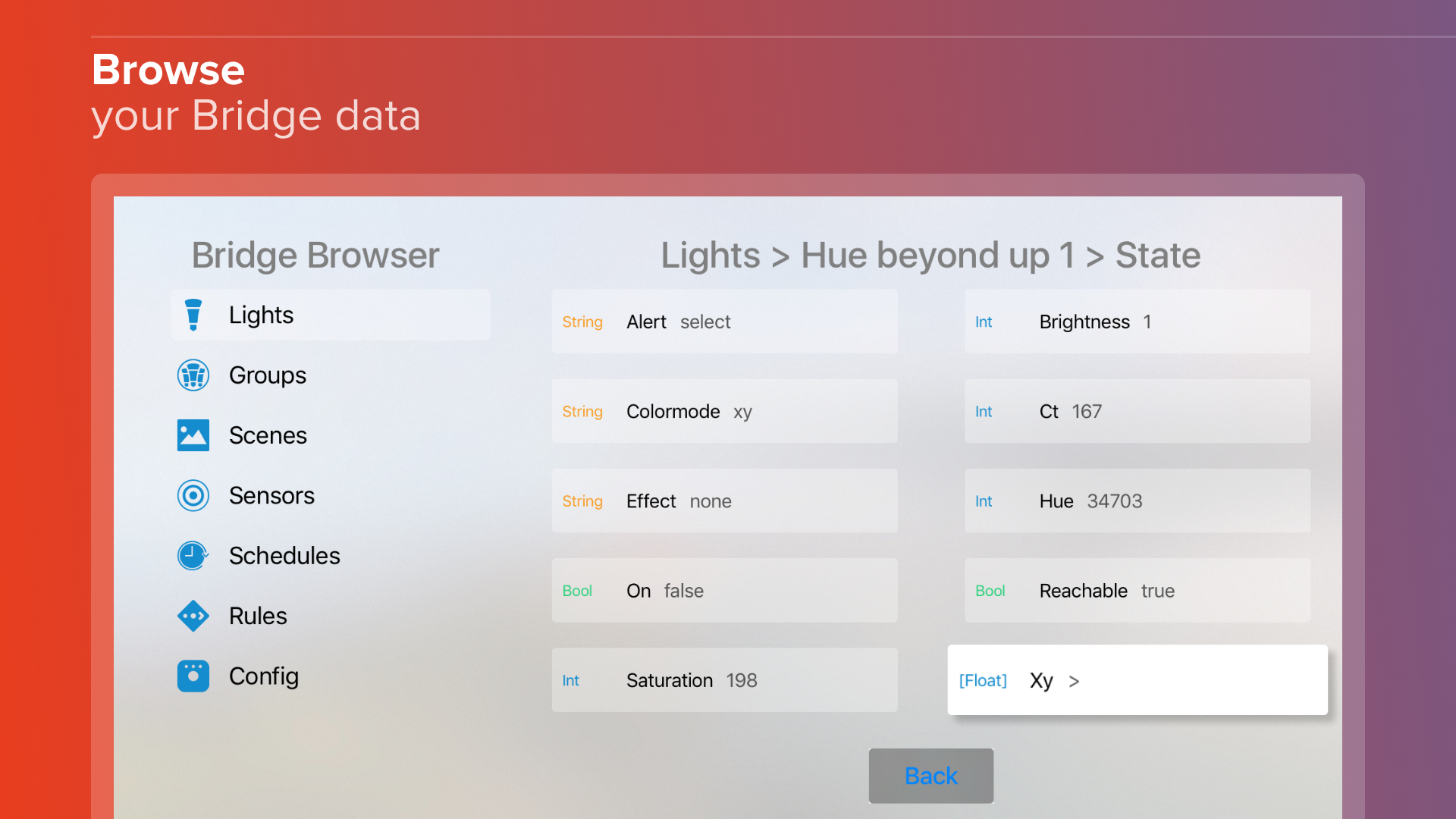Select Lights in Bridge Browser menu
This screenshot has width=1456, height=819.
click(331, 315)
